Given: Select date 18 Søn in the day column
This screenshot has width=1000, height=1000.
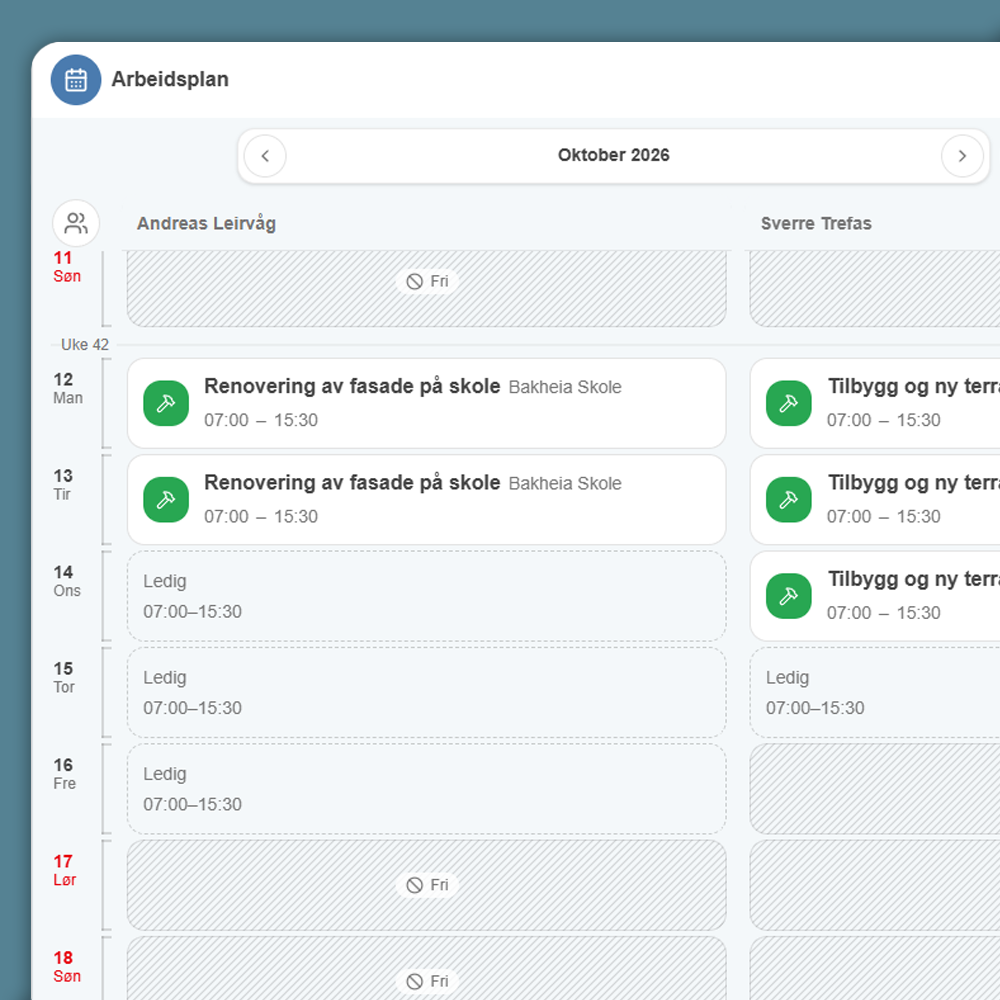Looking at the screenshot, I should (67, 966).
